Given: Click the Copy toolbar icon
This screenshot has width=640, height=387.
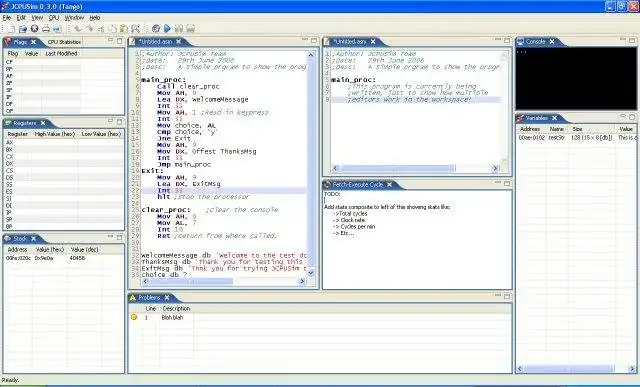Looking at the screenshot, I should 112,29.
